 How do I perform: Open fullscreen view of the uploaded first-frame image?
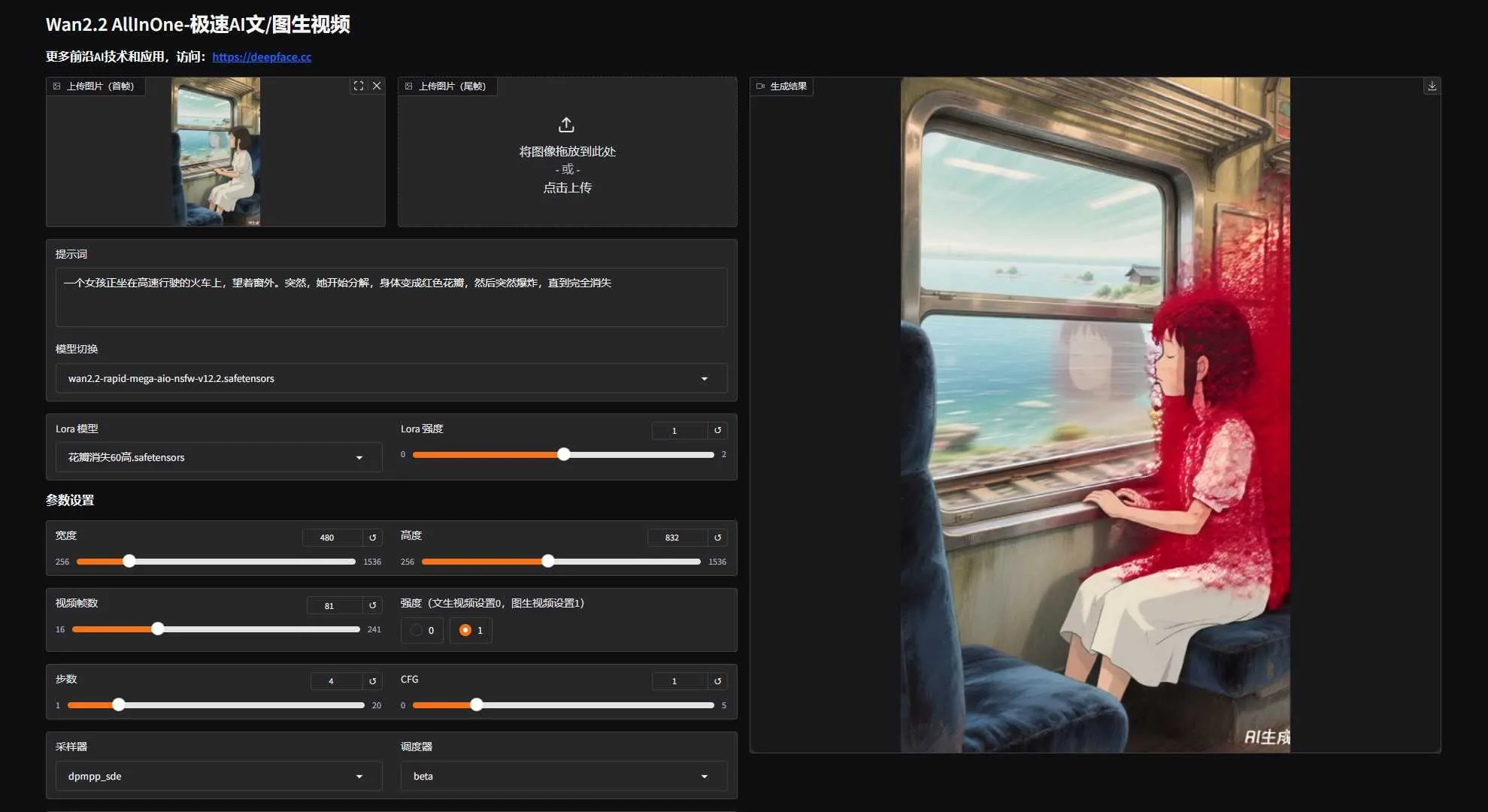[x=359, y=86]
